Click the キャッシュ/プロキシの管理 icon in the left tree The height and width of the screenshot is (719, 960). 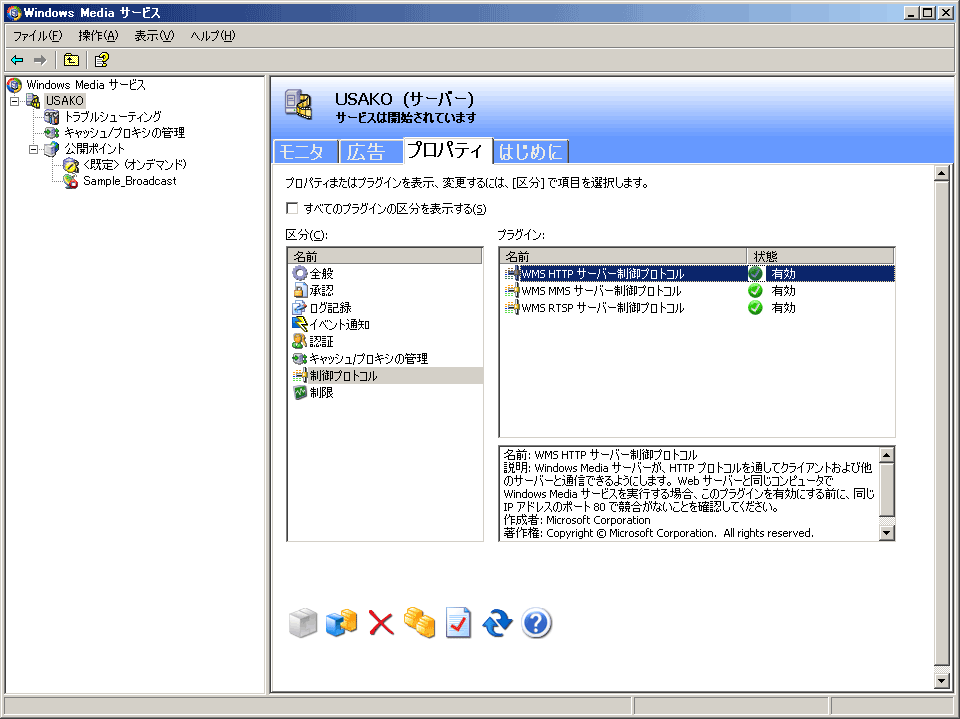52,133
